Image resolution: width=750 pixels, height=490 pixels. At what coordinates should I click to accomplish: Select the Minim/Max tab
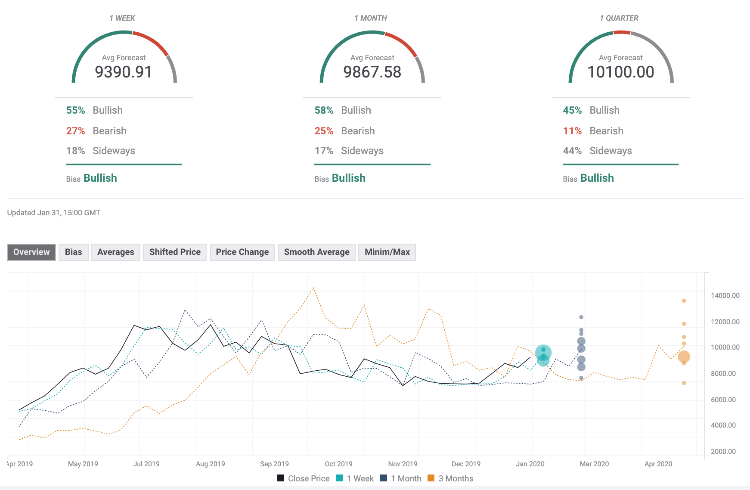[387, 252]
